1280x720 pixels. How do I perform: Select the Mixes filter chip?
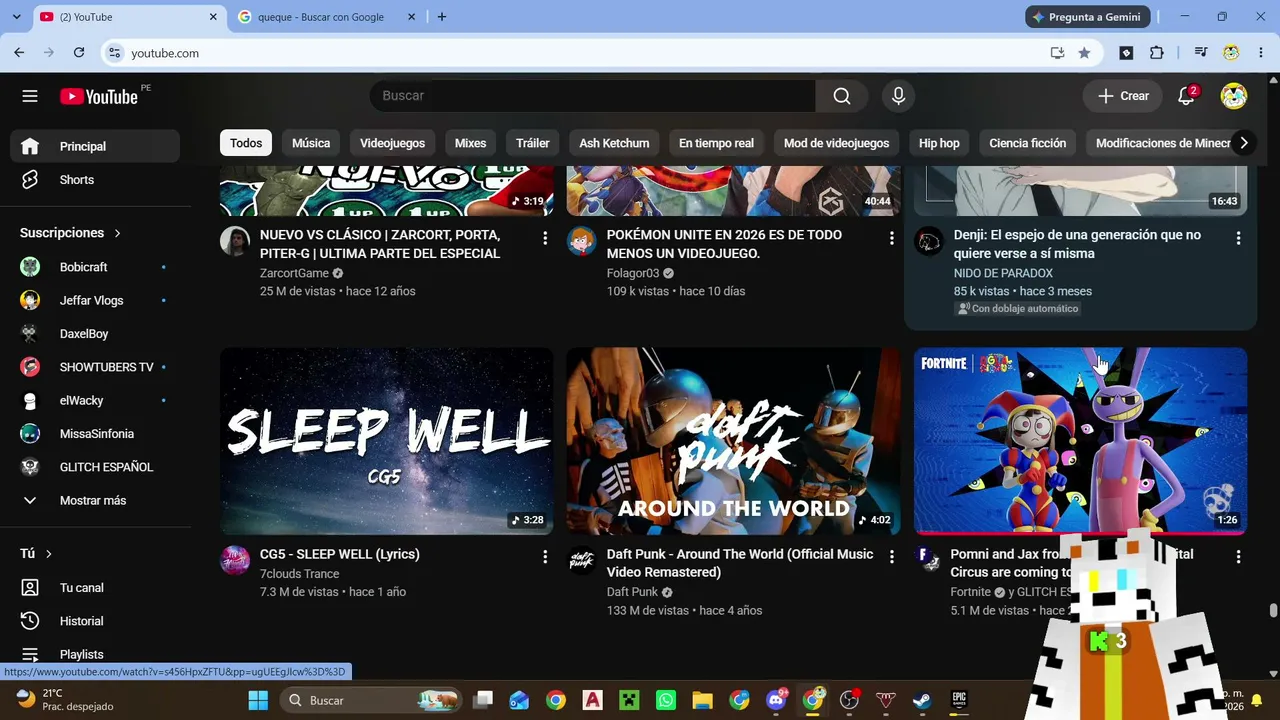click(x=470, y=143)
